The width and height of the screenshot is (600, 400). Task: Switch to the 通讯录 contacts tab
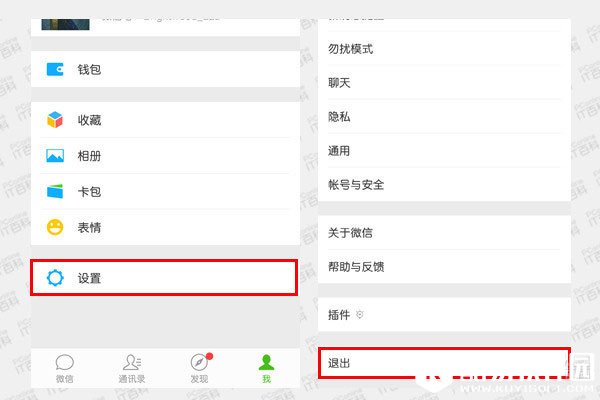132,369
